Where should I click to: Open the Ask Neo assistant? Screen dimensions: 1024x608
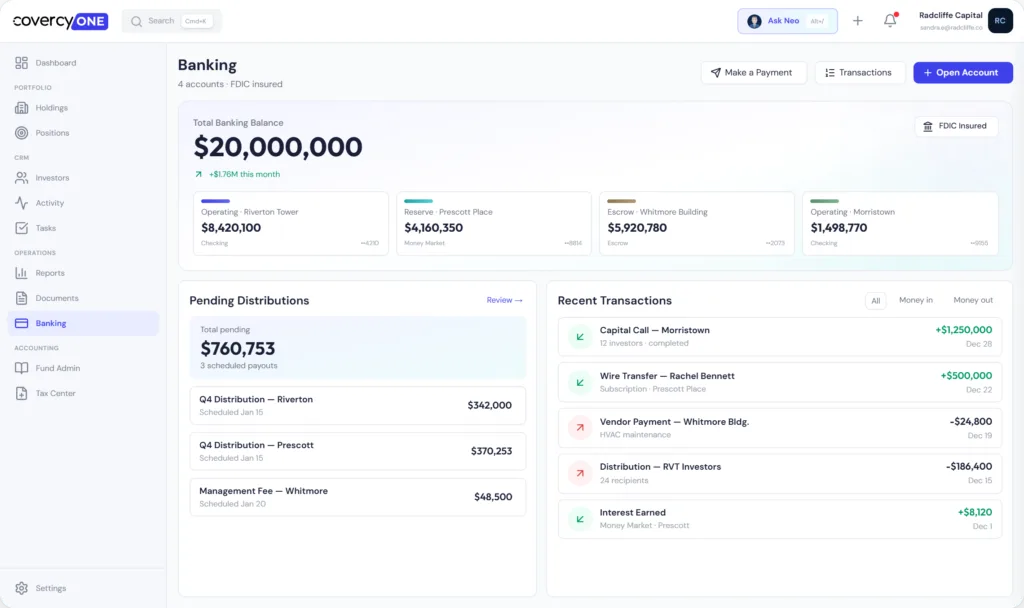[x=786, y=21]
